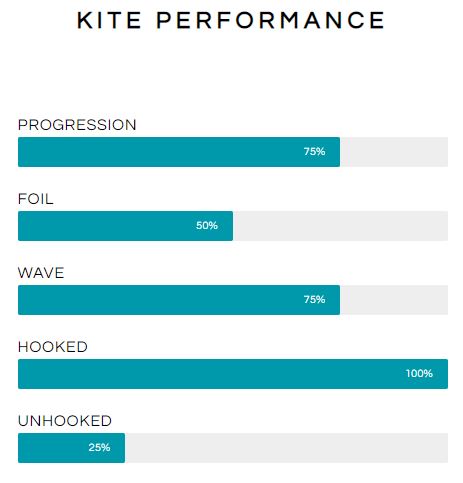Click the Hooked 100% filled bar
The image size is (463, 483).
[x=233, y=374]
